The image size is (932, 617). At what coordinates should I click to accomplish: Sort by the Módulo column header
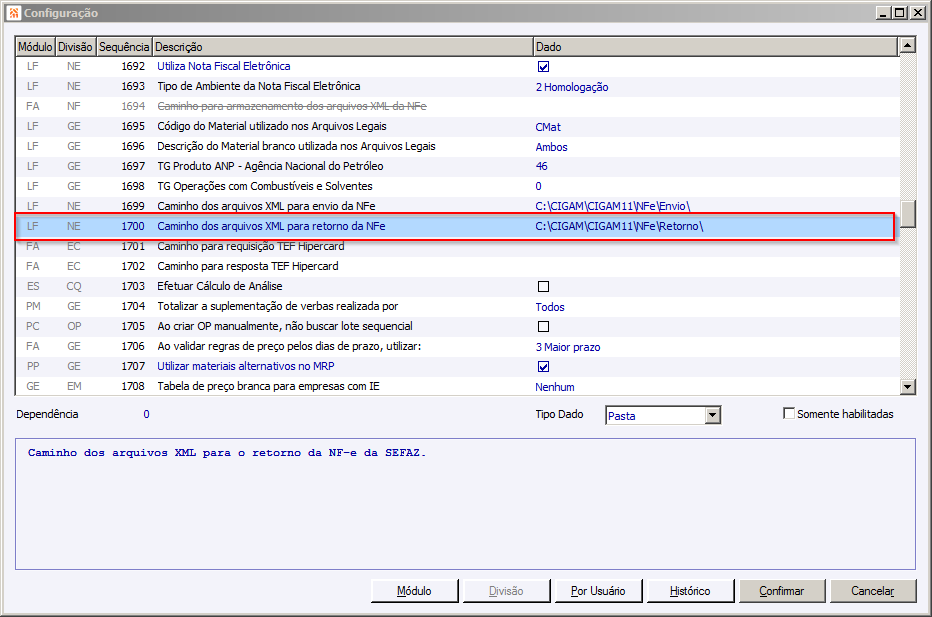point(35,46)
